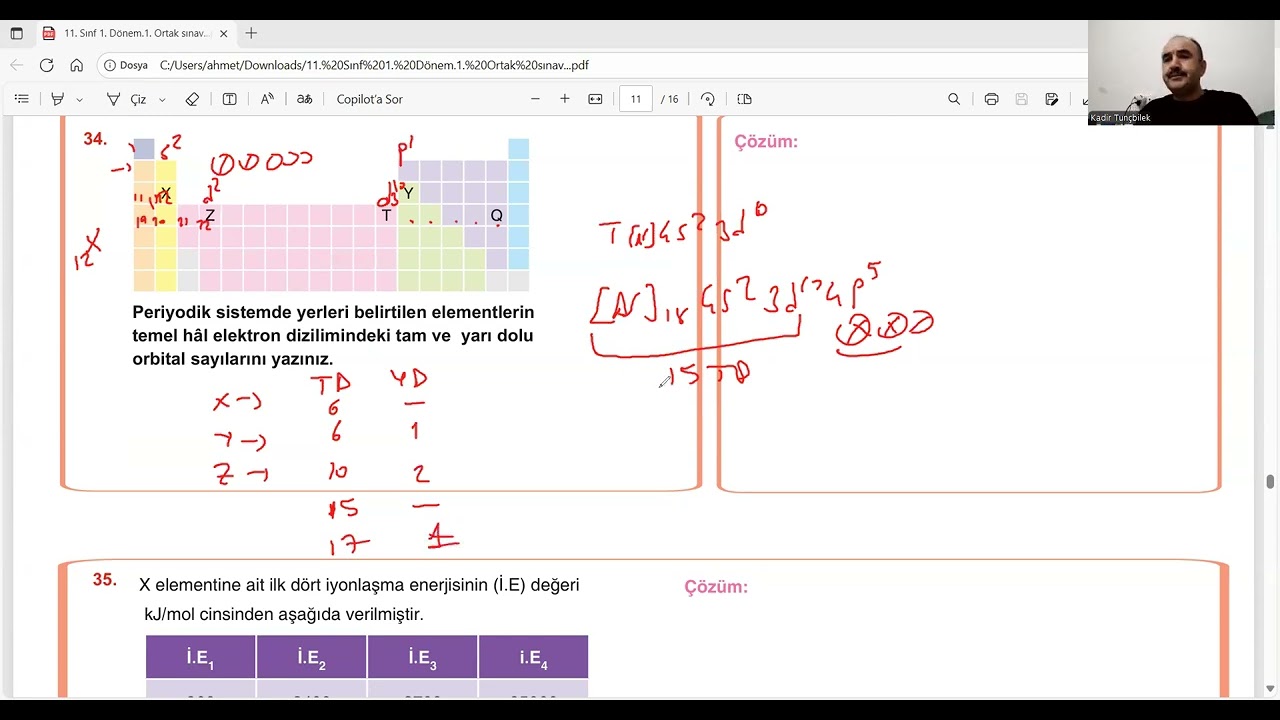Start read aloud

[267, 99]
